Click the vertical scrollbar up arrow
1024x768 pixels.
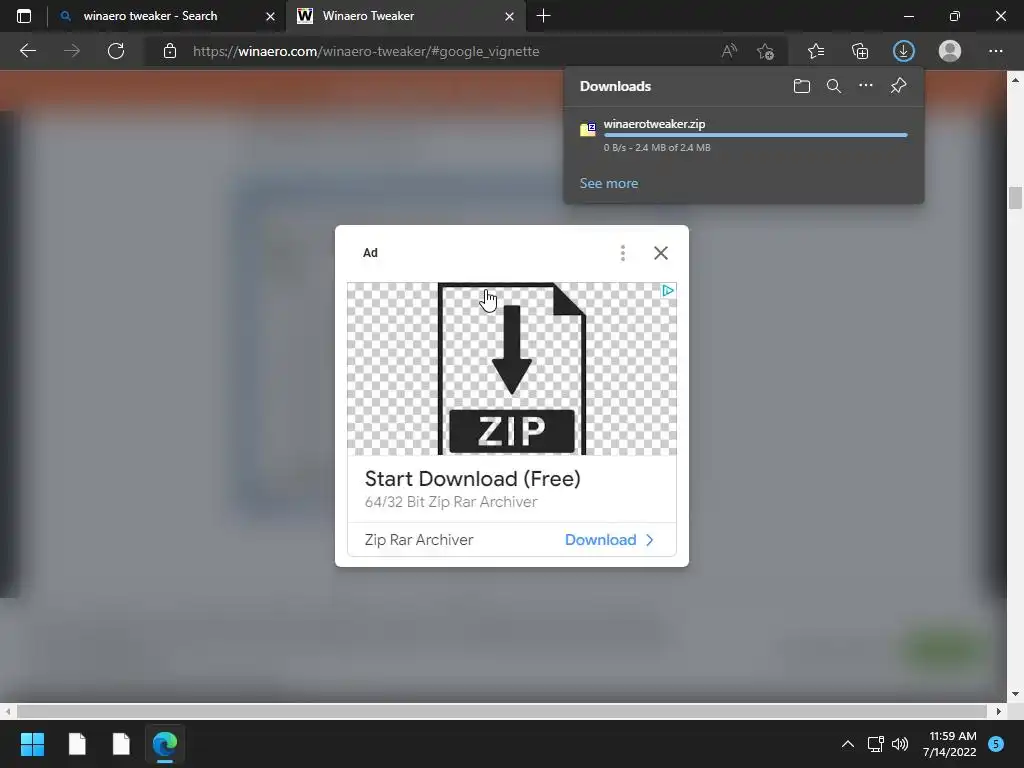[1015, 80]
